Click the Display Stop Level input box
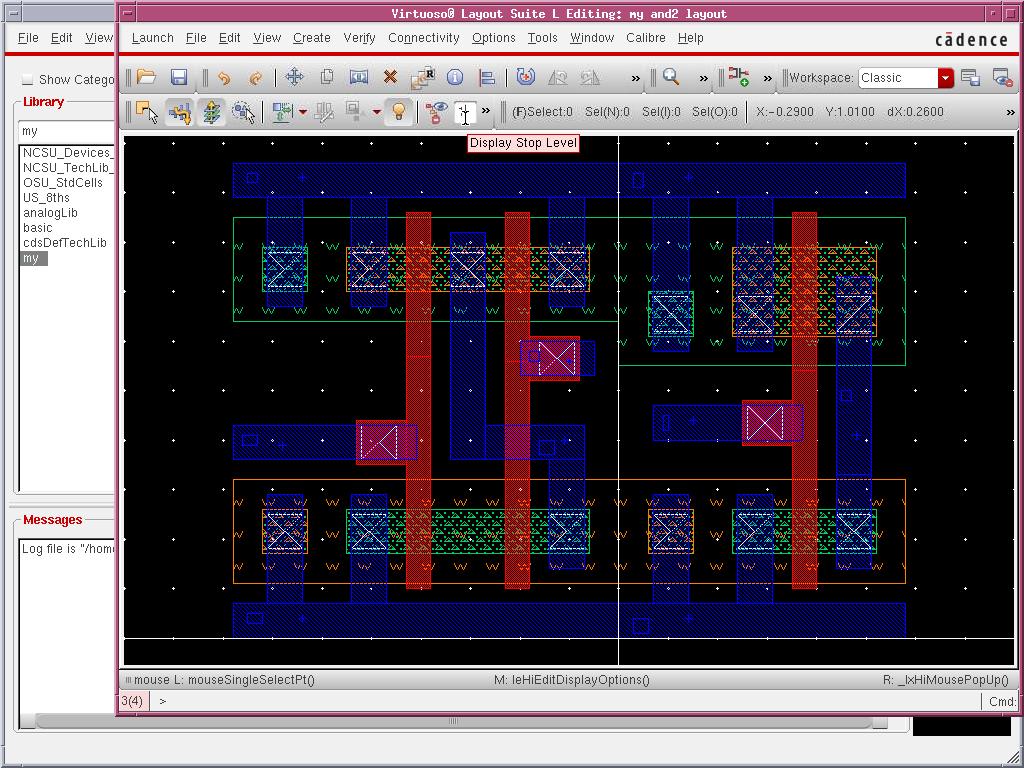This screenshot has height=768, width=1024. [x=465, y=112]
